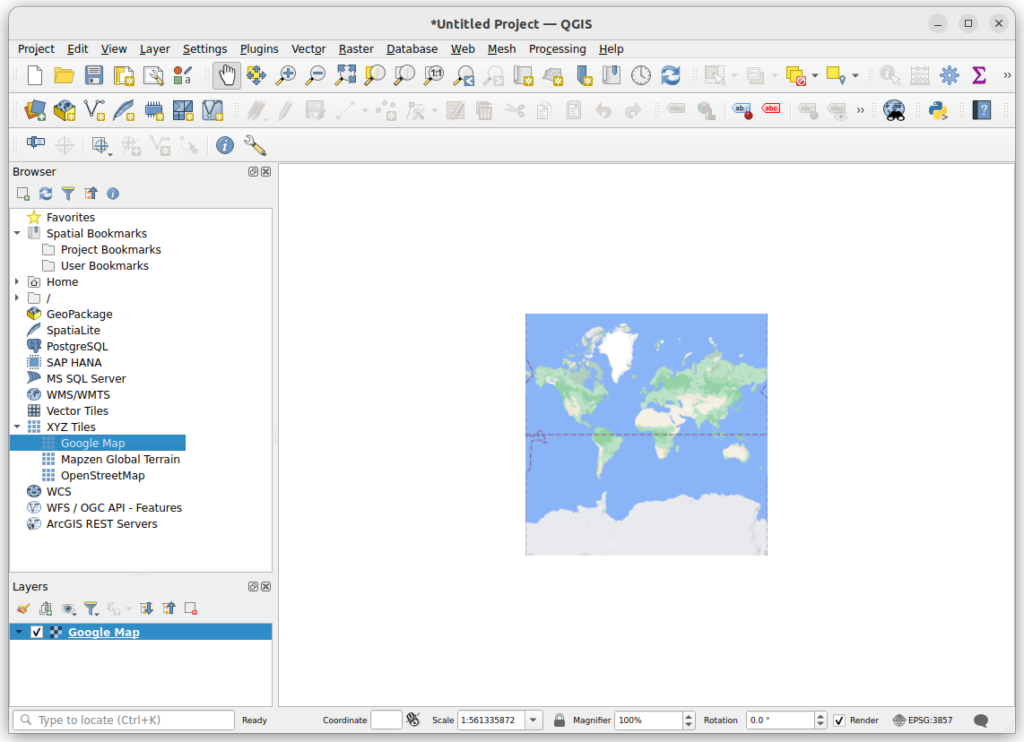Activate the Zoom In tool
The image size is (1024, 742).
287,74
